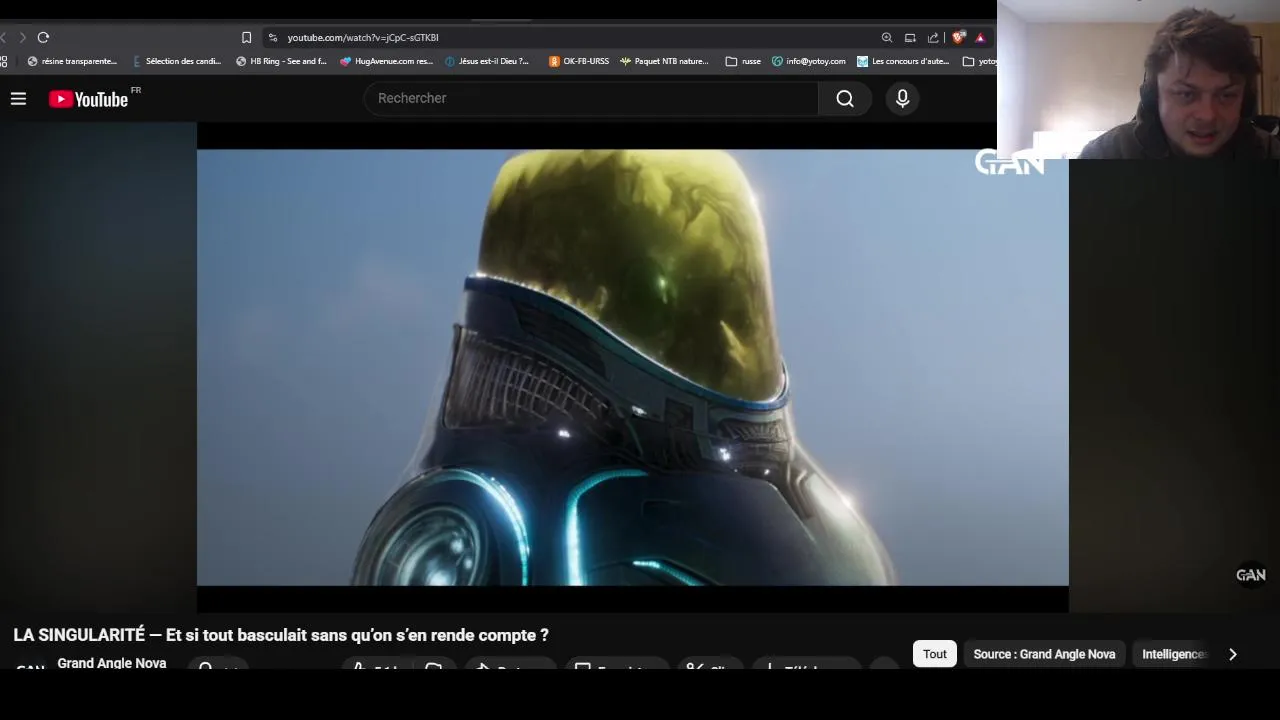The image size is (1280, 720).
Task: Open the 'info@yotoy.com' bookmark
Action: 809,61
